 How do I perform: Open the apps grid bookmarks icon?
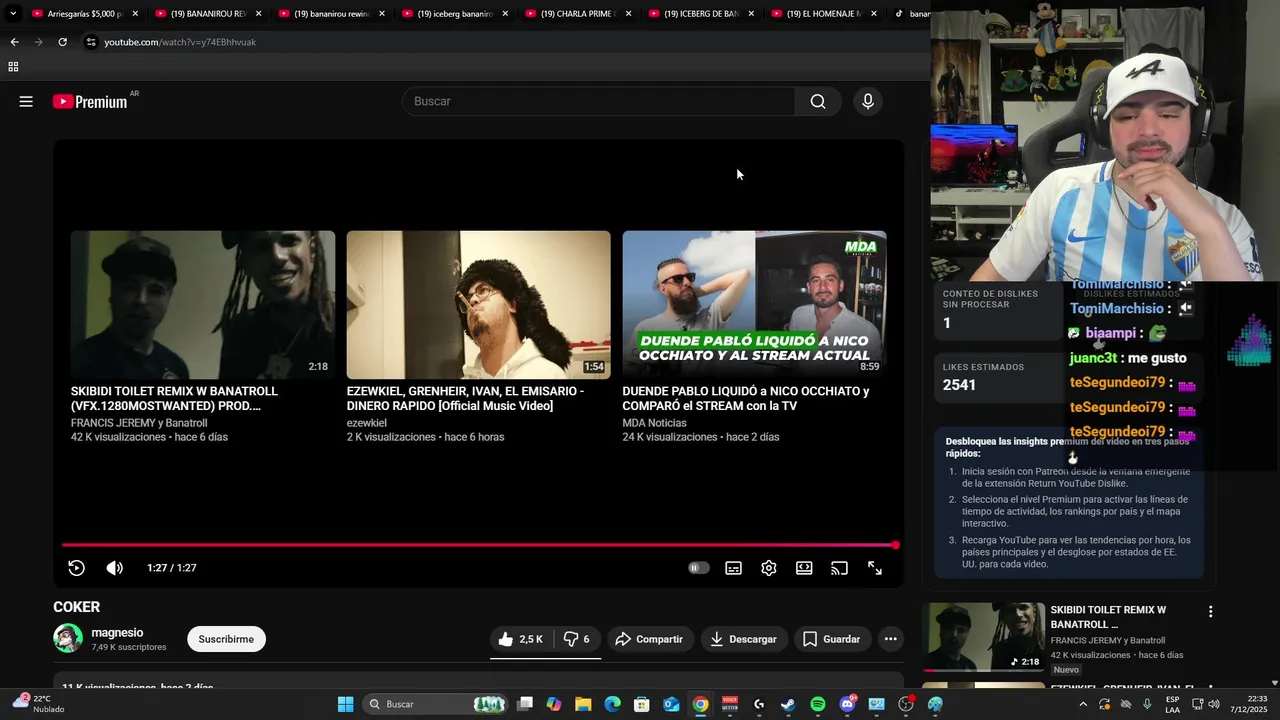(x=13, y=67)
